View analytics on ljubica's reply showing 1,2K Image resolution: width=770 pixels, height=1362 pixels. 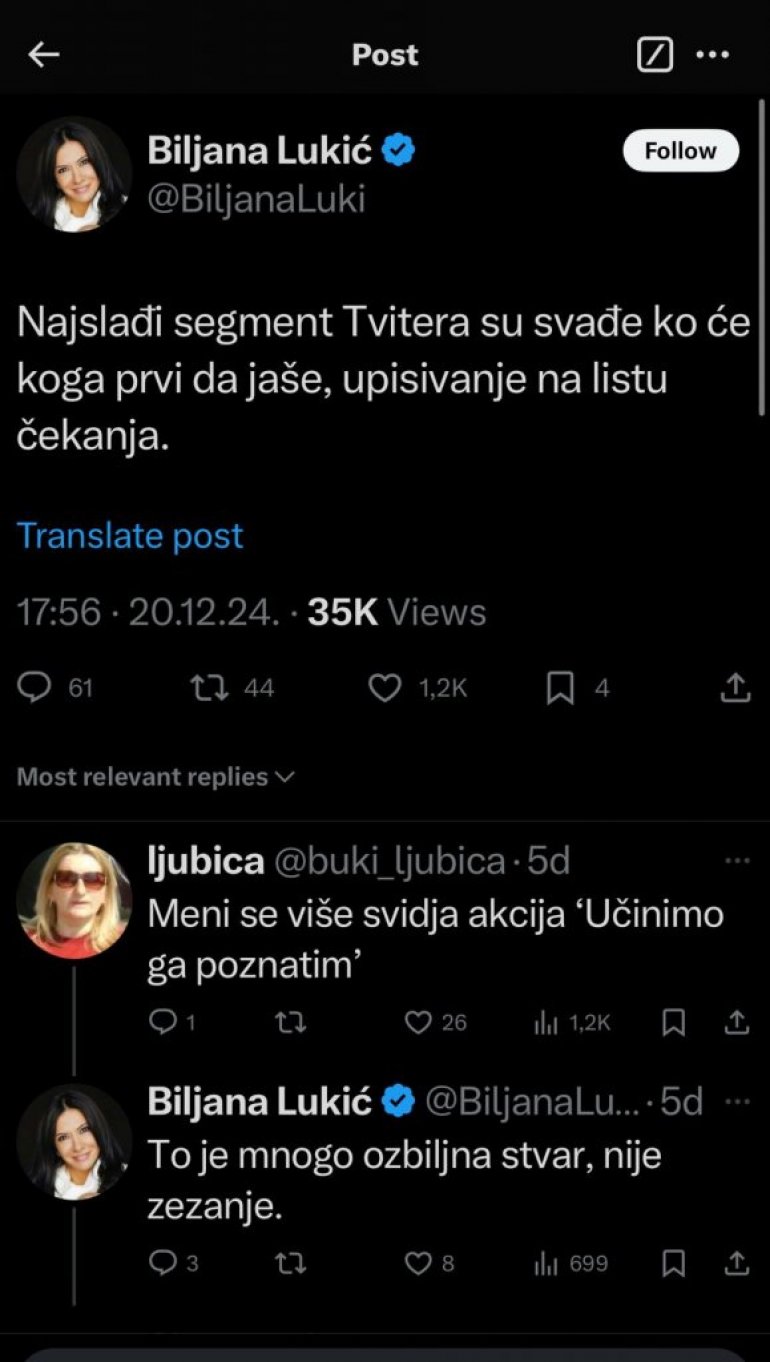click(x=546, y=1021)
